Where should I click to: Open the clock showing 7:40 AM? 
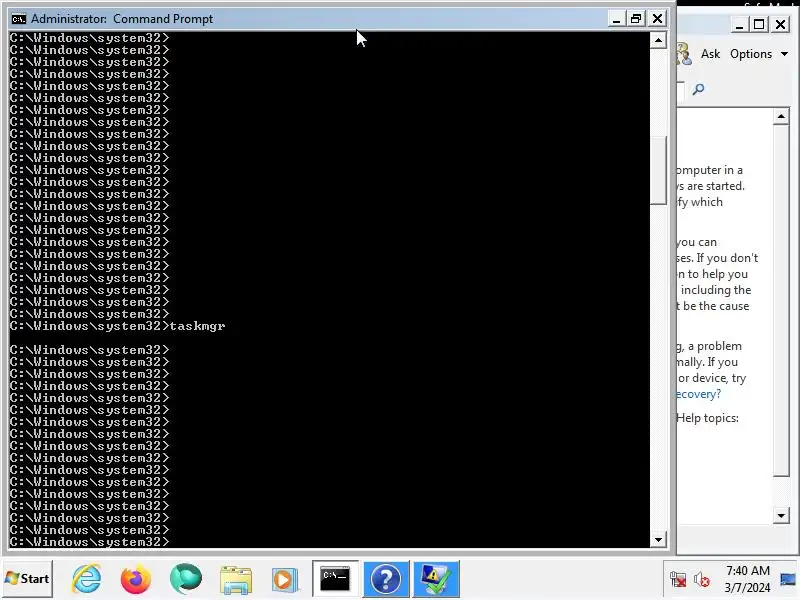[x=748, y=570]
